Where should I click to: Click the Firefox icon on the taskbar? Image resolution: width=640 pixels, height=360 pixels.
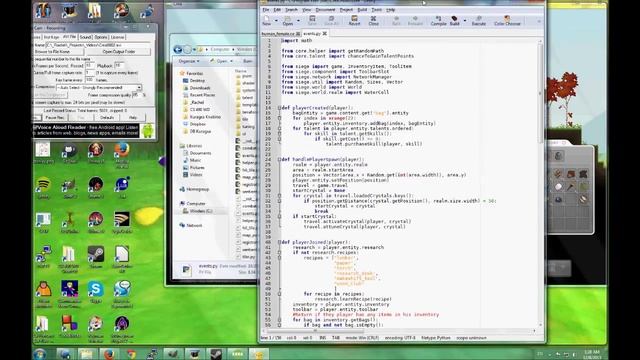109,354
